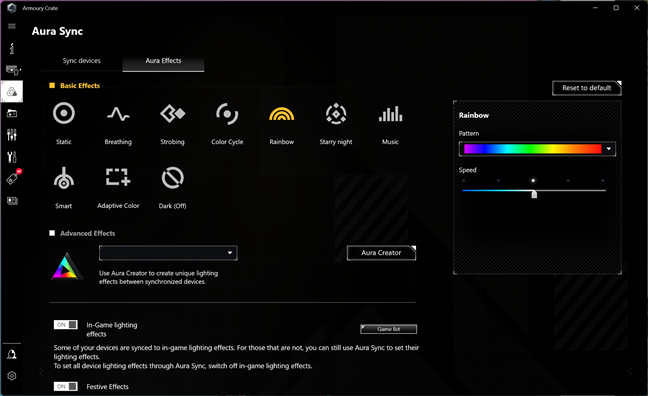Open the Tools wrench sidebar icon
Screen dimensions: 648x396
pos(12,157)
